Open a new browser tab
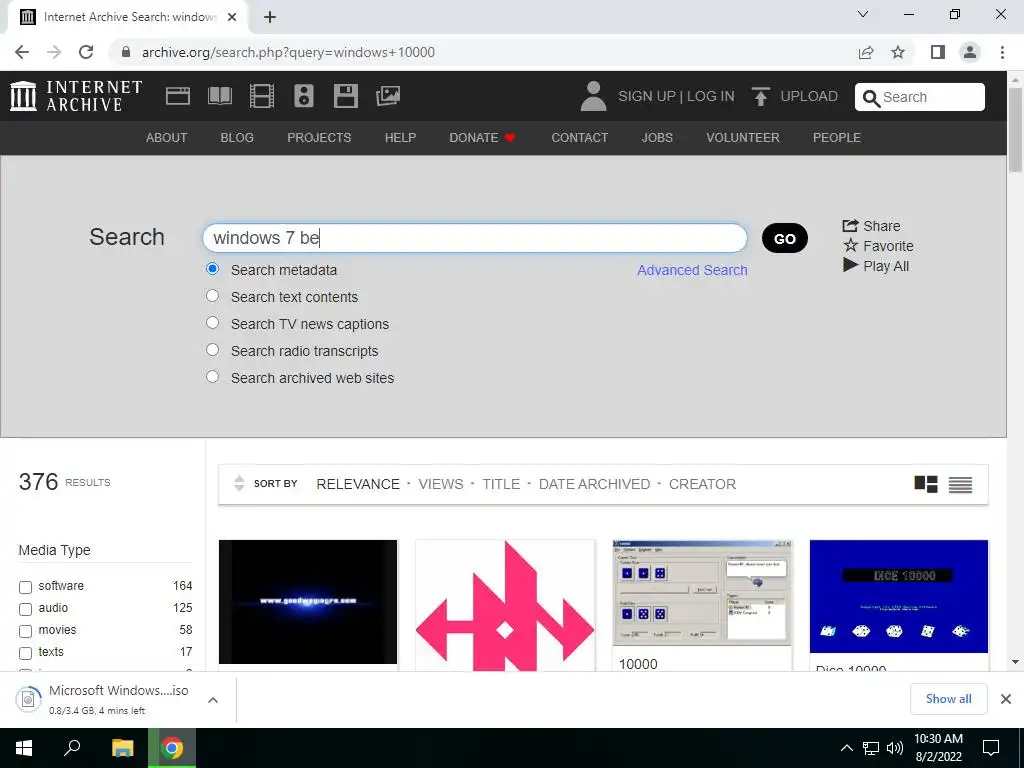The image size is (1024, 768). click(x=270, y=17)
